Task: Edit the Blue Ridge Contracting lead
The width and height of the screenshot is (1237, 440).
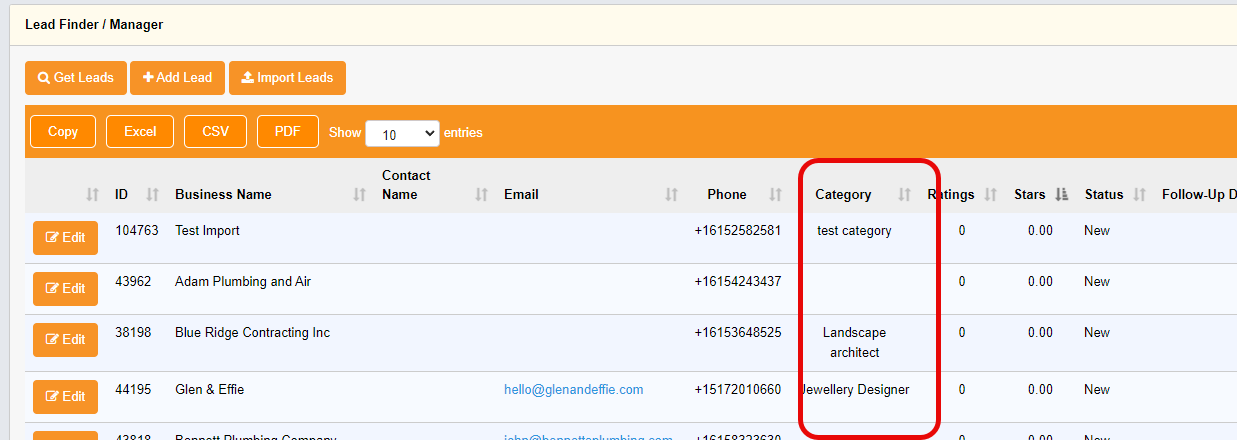Action: pyautogui.click(x=66, y=340)
